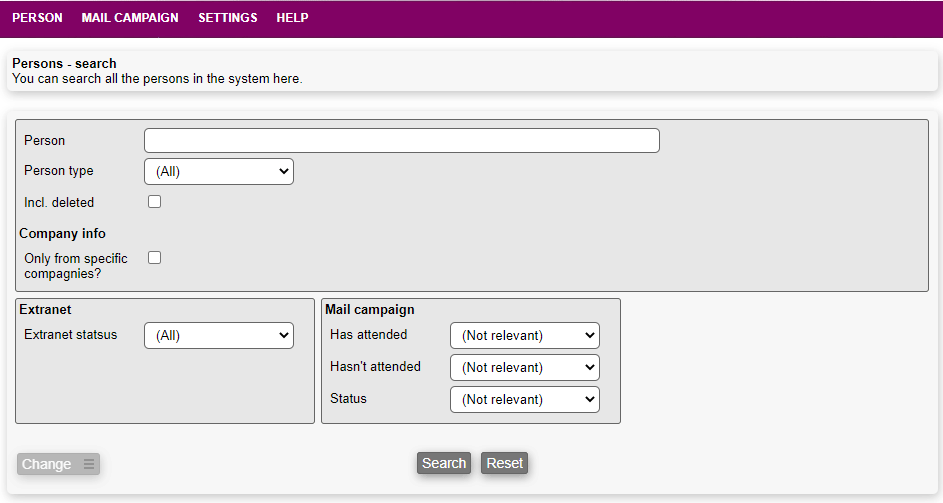Enable the Incl. deleted checkbox

(154, 202)
